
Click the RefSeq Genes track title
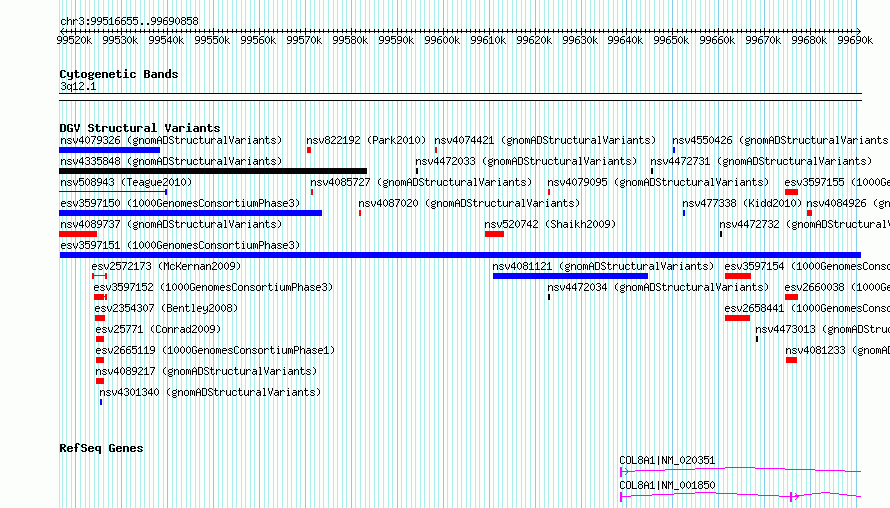(101, 448)
